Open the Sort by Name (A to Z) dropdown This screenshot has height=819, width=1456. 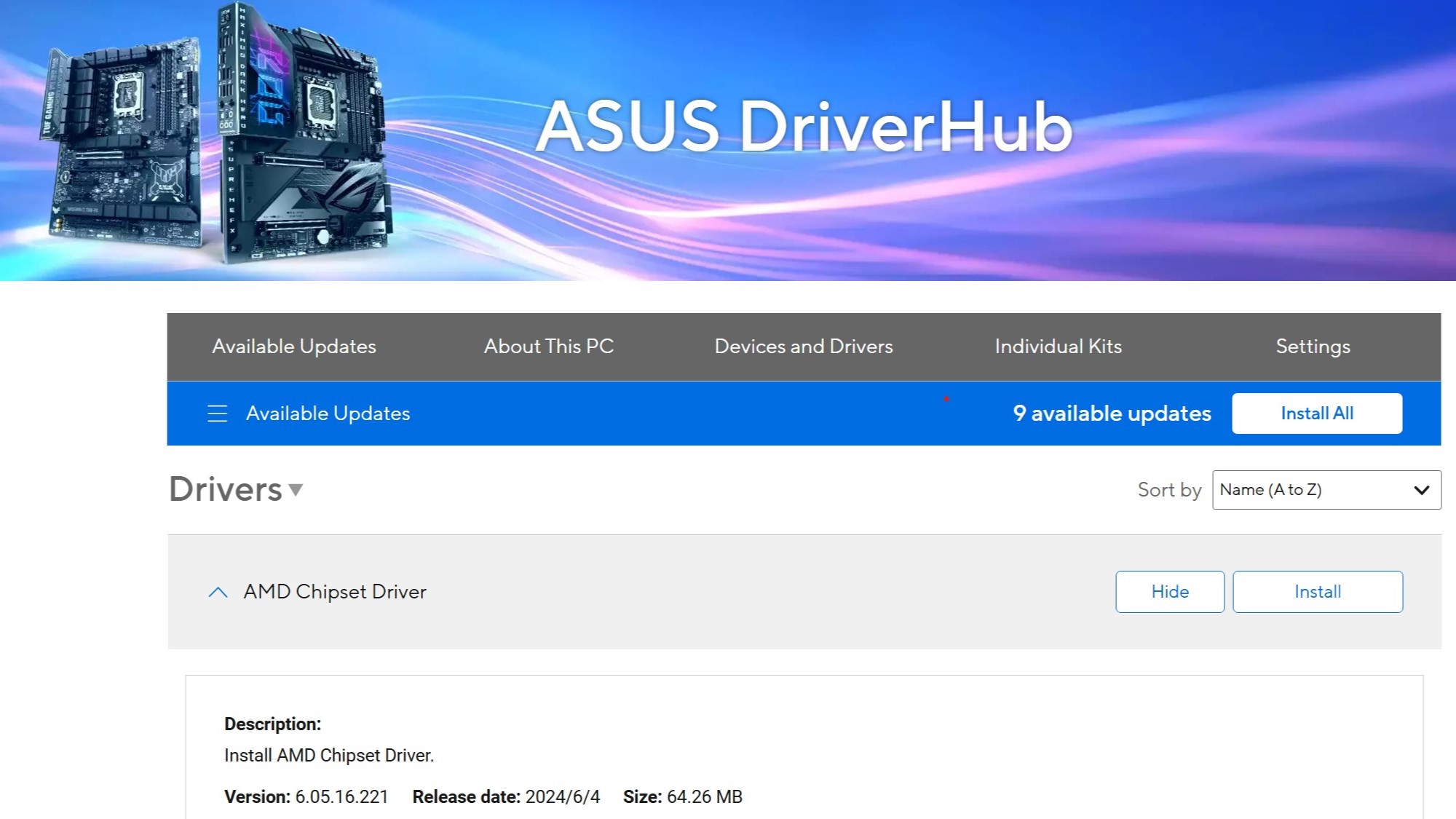tap(1326, 490)
